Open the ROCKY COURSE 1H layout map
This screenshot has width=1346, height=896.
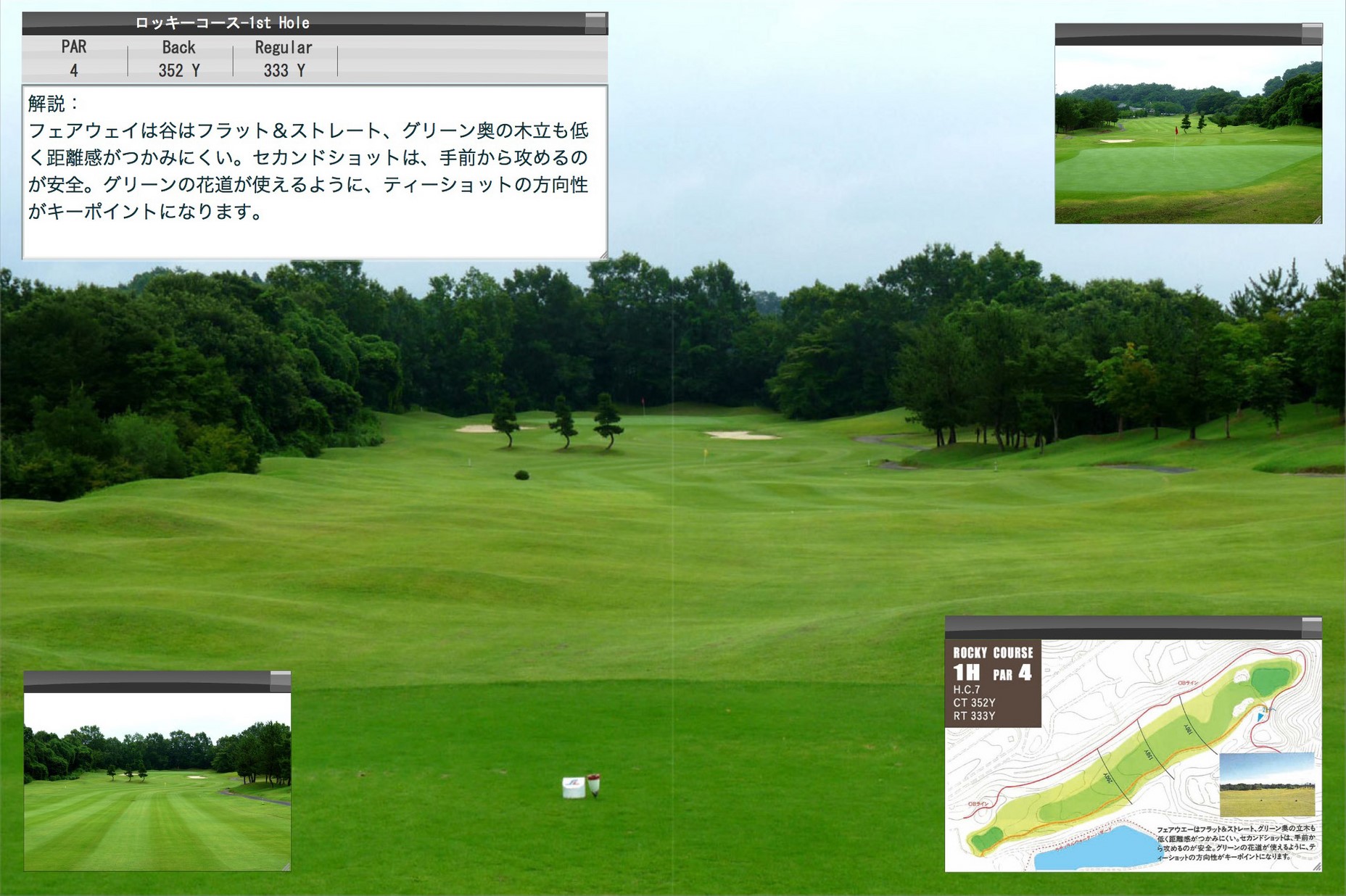point(1134,755)
